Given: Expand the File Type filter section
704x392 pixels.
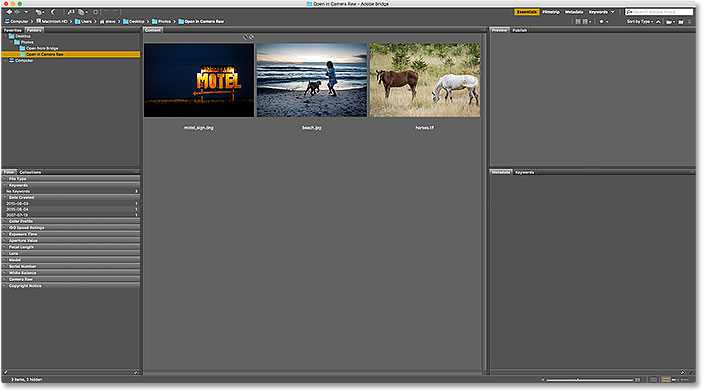Looking at the screenshot, I should pyautogui.click(x=71, y=179).
